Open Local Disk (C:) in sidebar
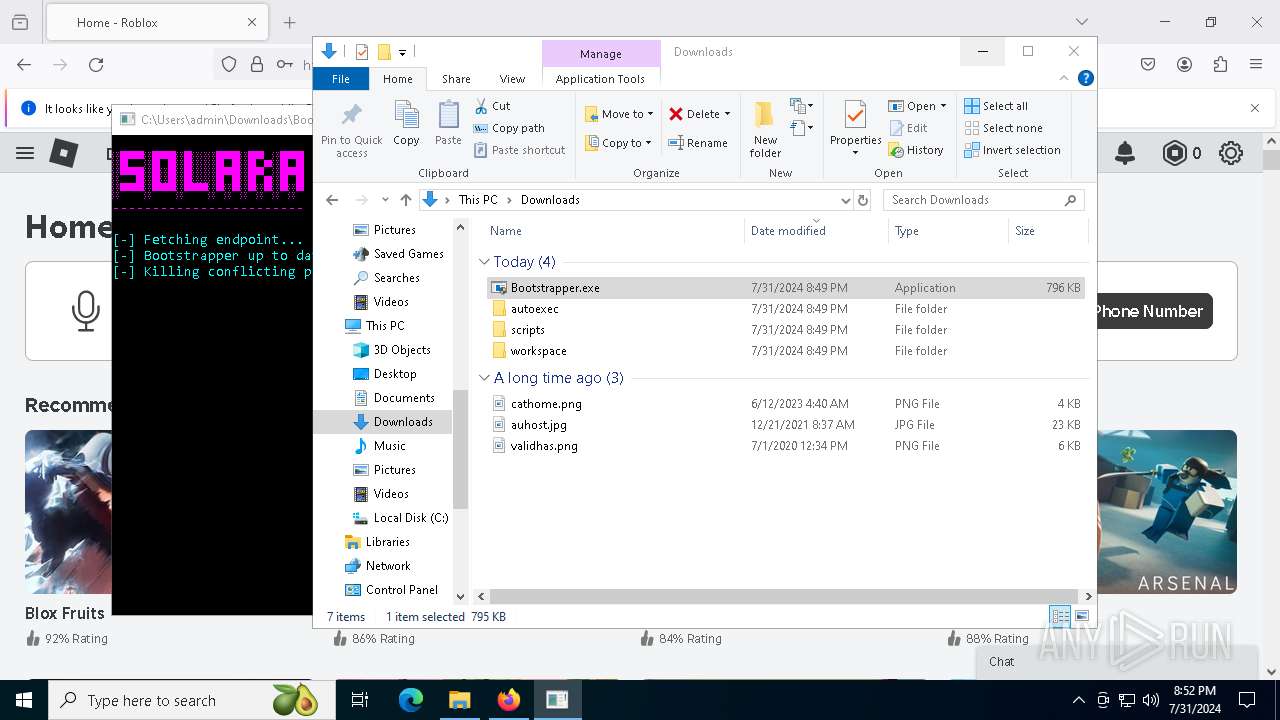 tap(411, 518)
